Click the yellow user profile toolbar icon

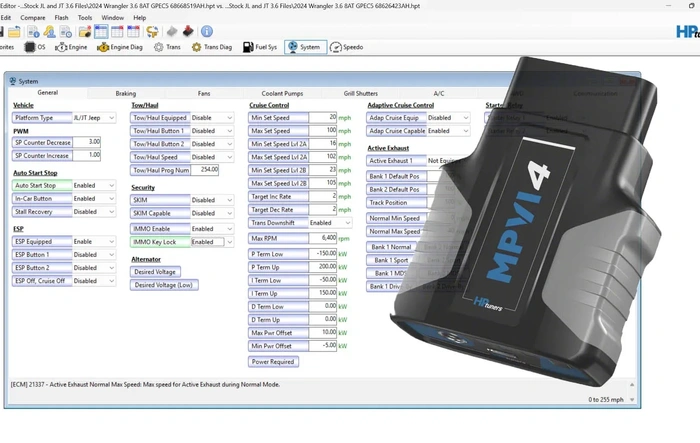50,32
